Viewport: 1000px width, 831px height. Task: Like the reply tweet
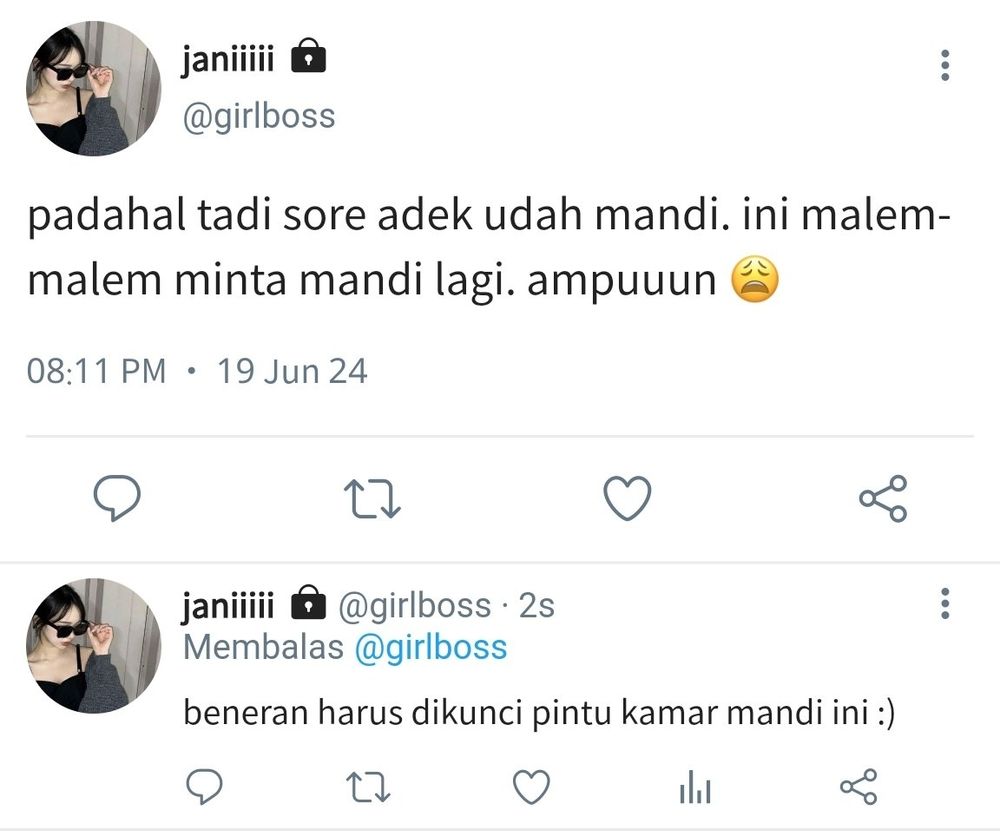point(531,786)
